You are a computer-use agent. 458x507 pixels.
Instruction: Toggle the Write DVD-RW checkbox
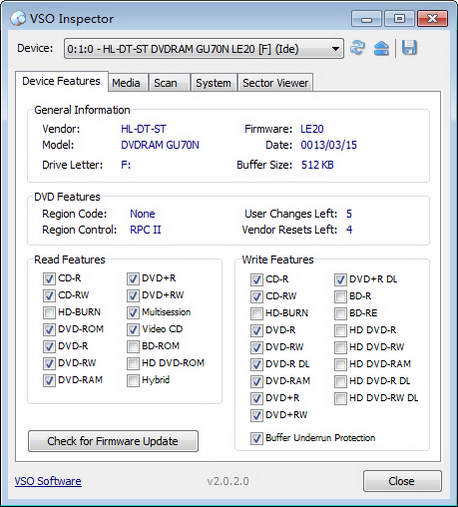tap(256, 347)
